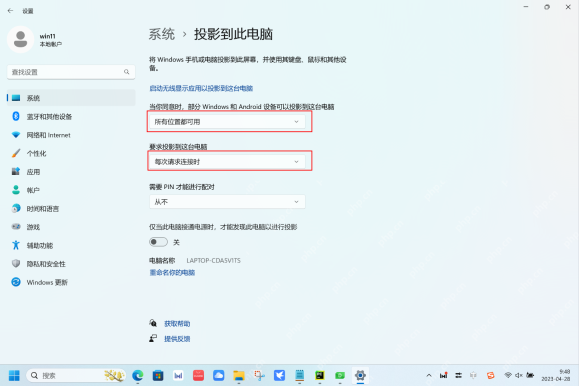Open Microsoft Store from the taskbar
The image size is (579, 386).
pyautogui.click(x=158, y=376)
